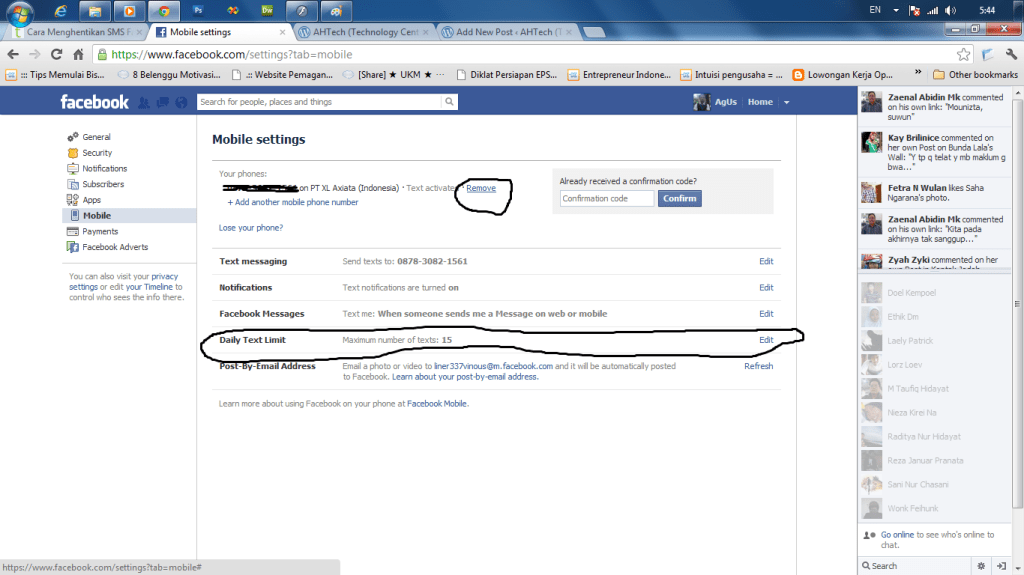
Task: Click the volume icon in system tray
Action: click(951, 10)
